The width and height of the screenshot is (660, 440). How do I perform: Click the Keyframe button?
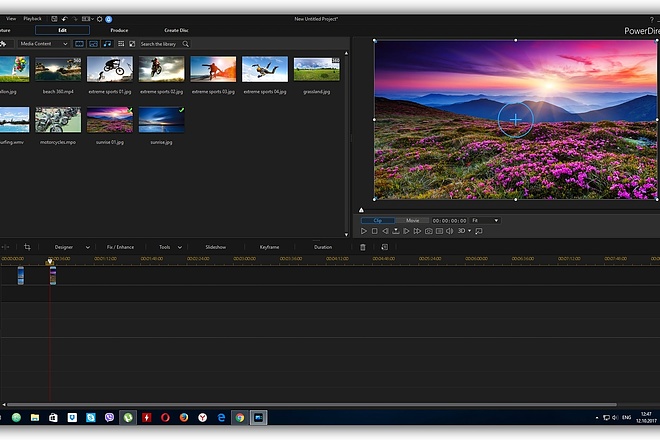[269, 247]
